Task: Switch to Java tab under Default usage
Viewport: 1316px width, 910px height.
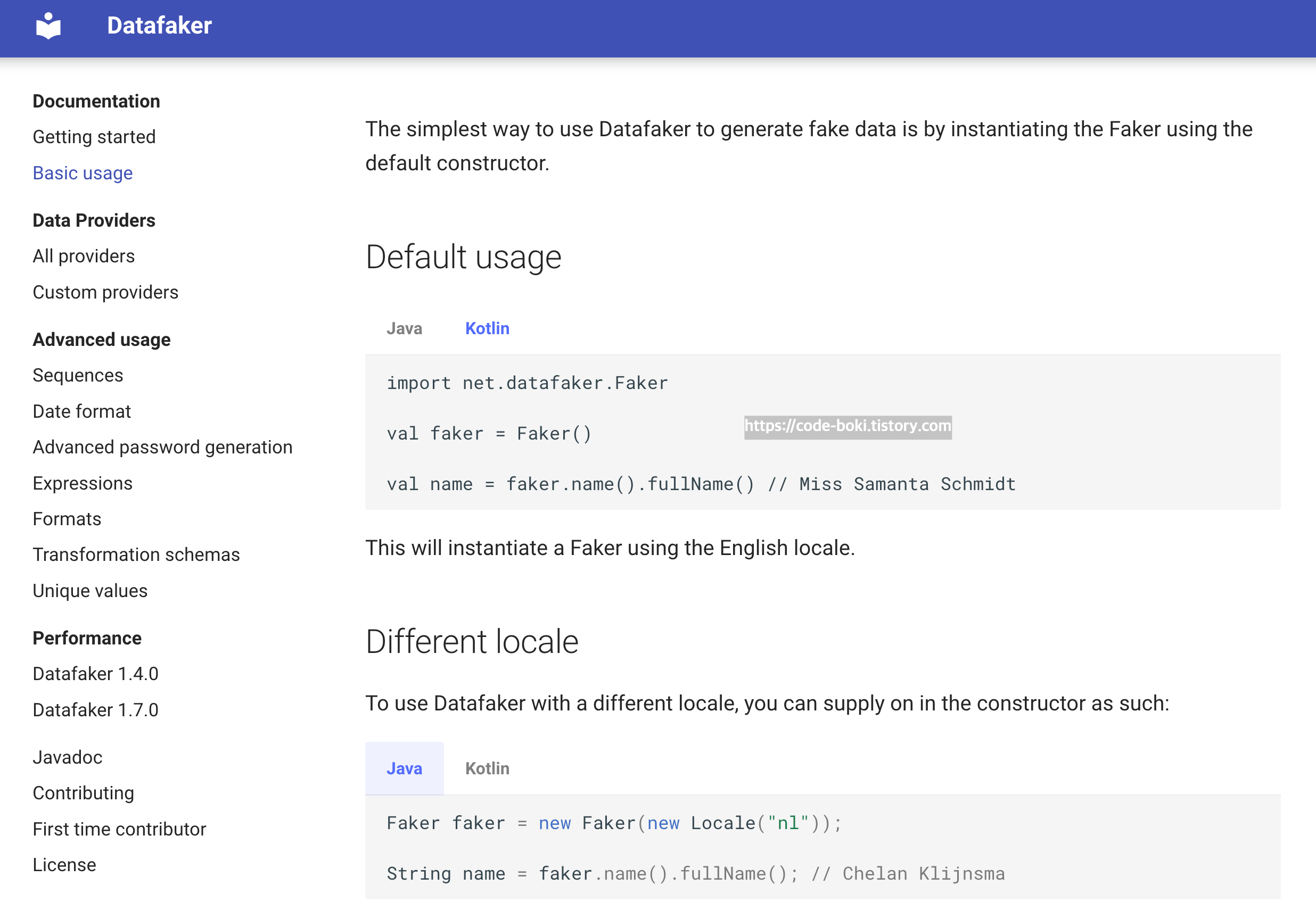Action: pos(404,328)
